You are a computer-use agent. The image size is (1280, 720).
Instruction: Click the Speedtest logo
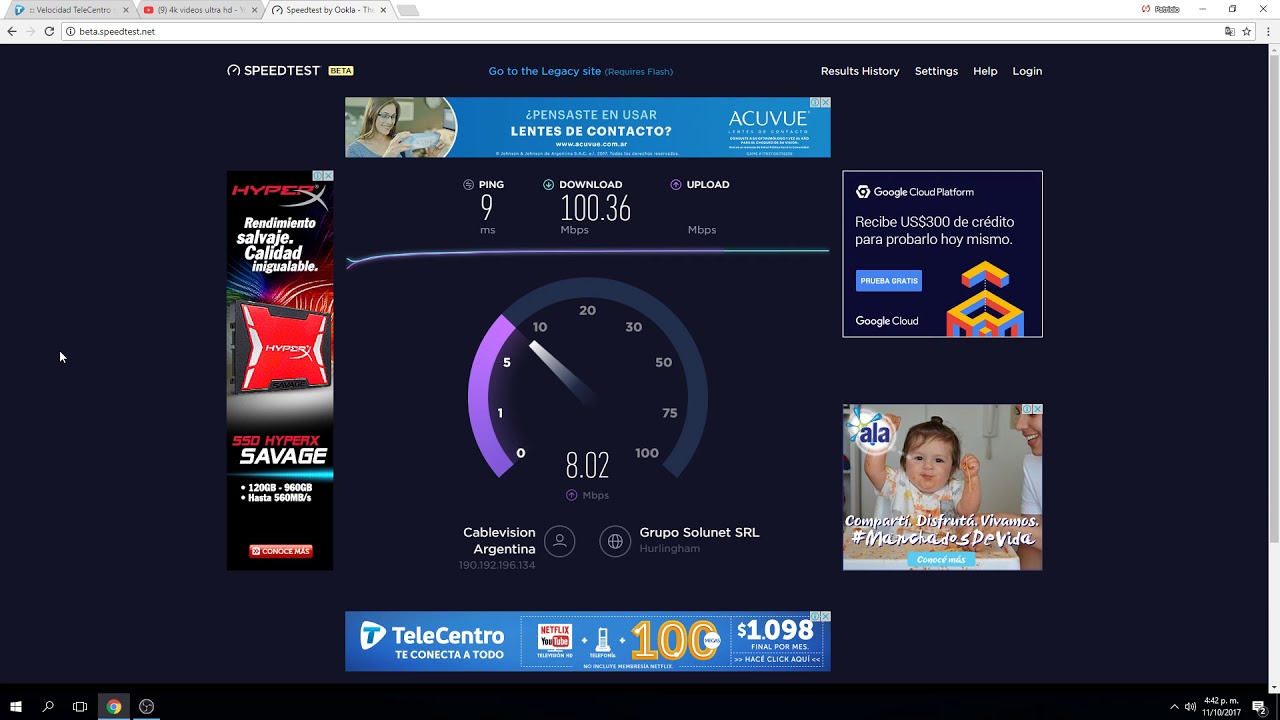pyautogui.click(x=273, y=71)
